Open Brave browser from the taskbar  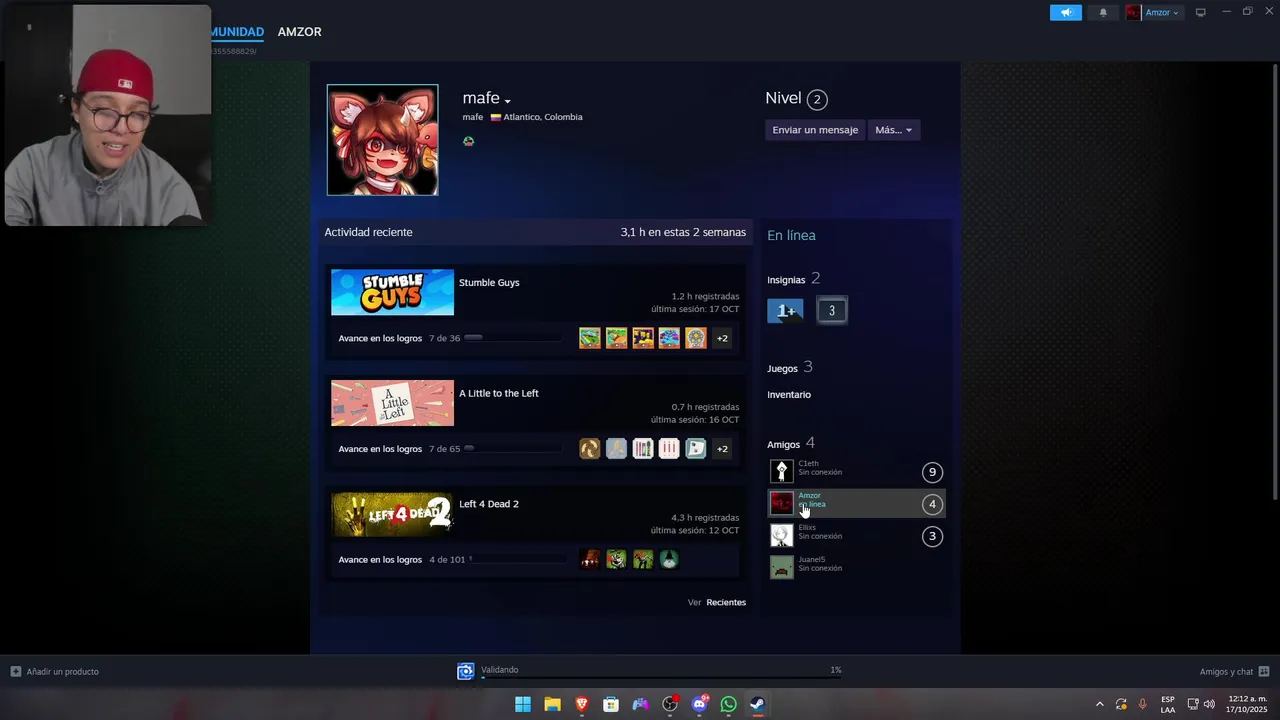(x=581, y=704)
